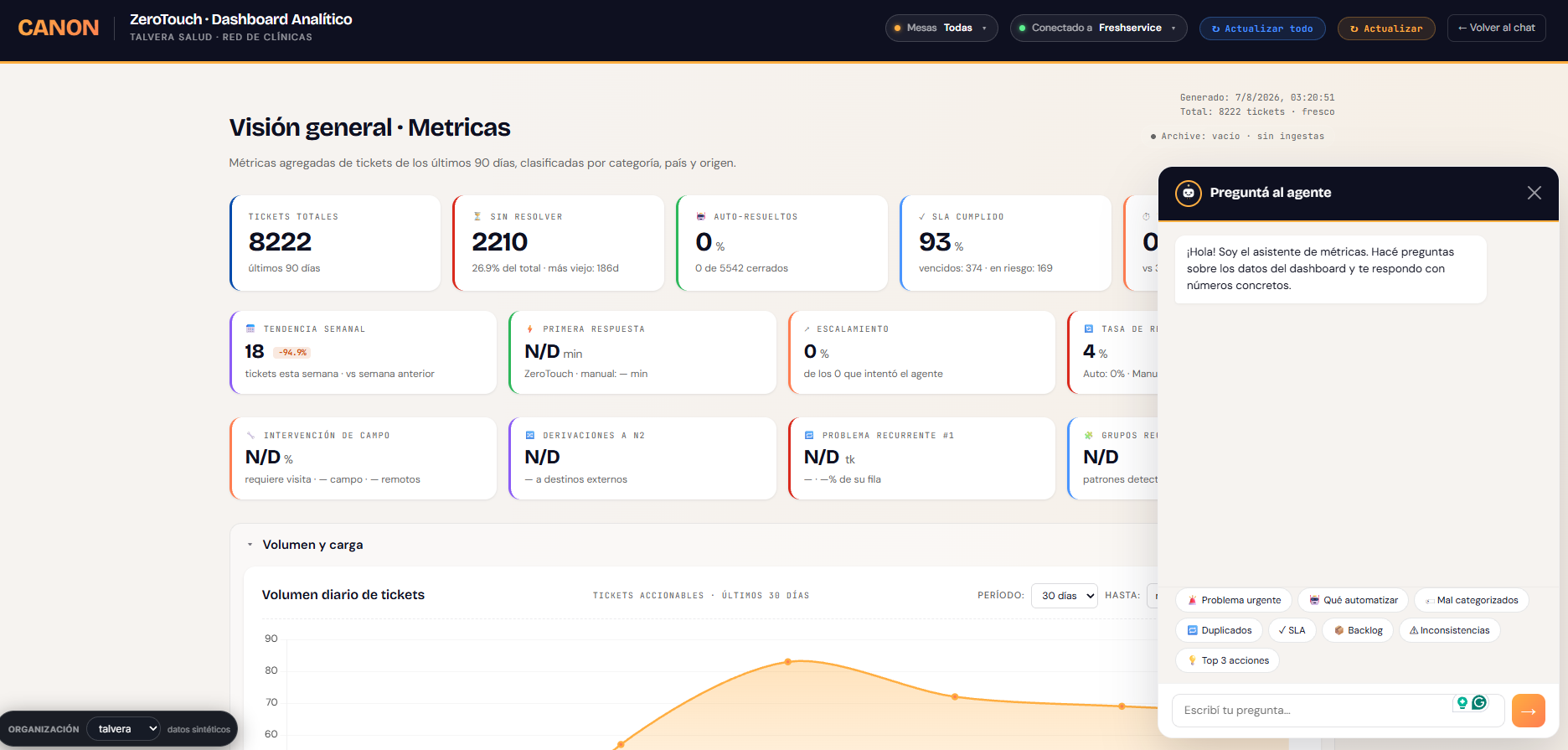This screenshot has width=1568, height=750.
Task: Click the Visión general · Metricas heading
Action: (x=369, y=127)
